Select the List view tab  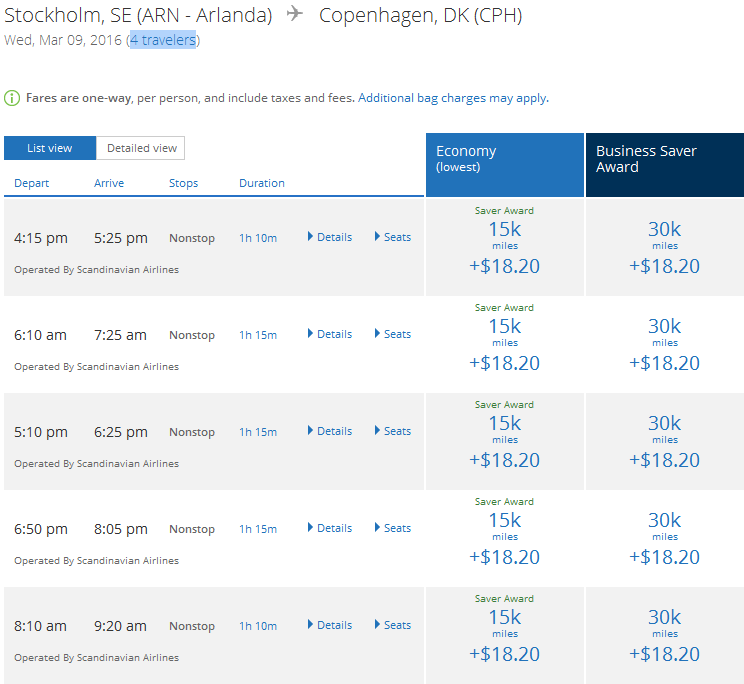50,148
